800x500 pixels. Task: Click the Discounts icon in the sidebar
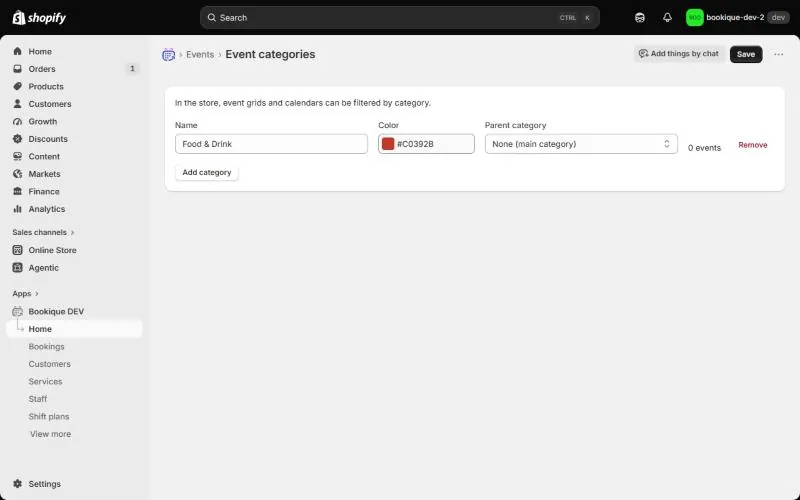pyautogui.click(x=17, y=139)
